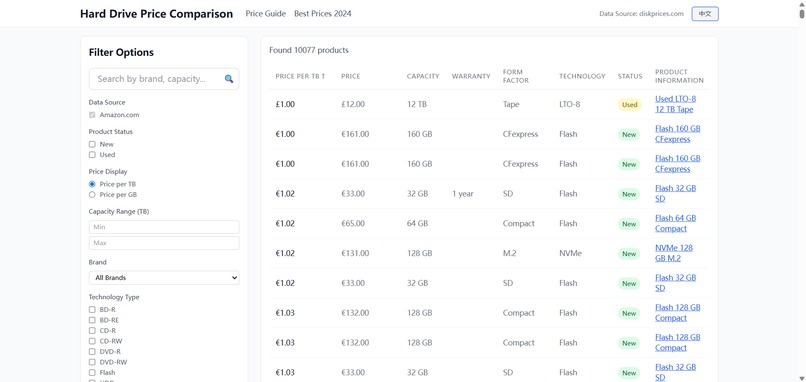The image size is (806, 382).
Task: Click the £1.00 price per TB cell
Action: (285, 104)
